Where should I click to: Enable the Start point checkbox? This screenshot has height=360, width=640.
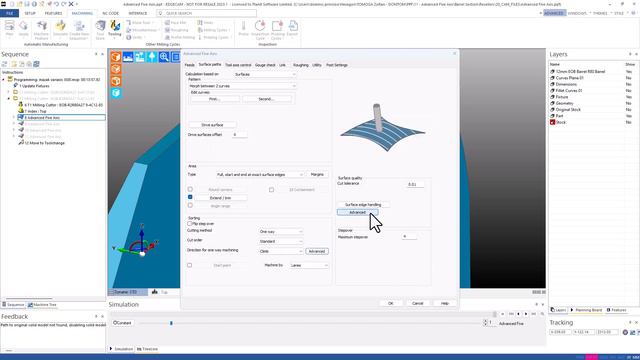(189, 265)
